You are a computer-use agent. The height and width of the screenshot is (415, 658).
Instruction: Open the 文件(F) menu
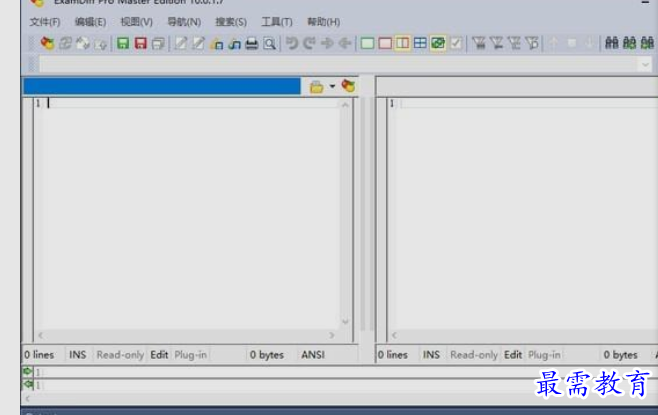pyautogui.click(x=45, y=22)
